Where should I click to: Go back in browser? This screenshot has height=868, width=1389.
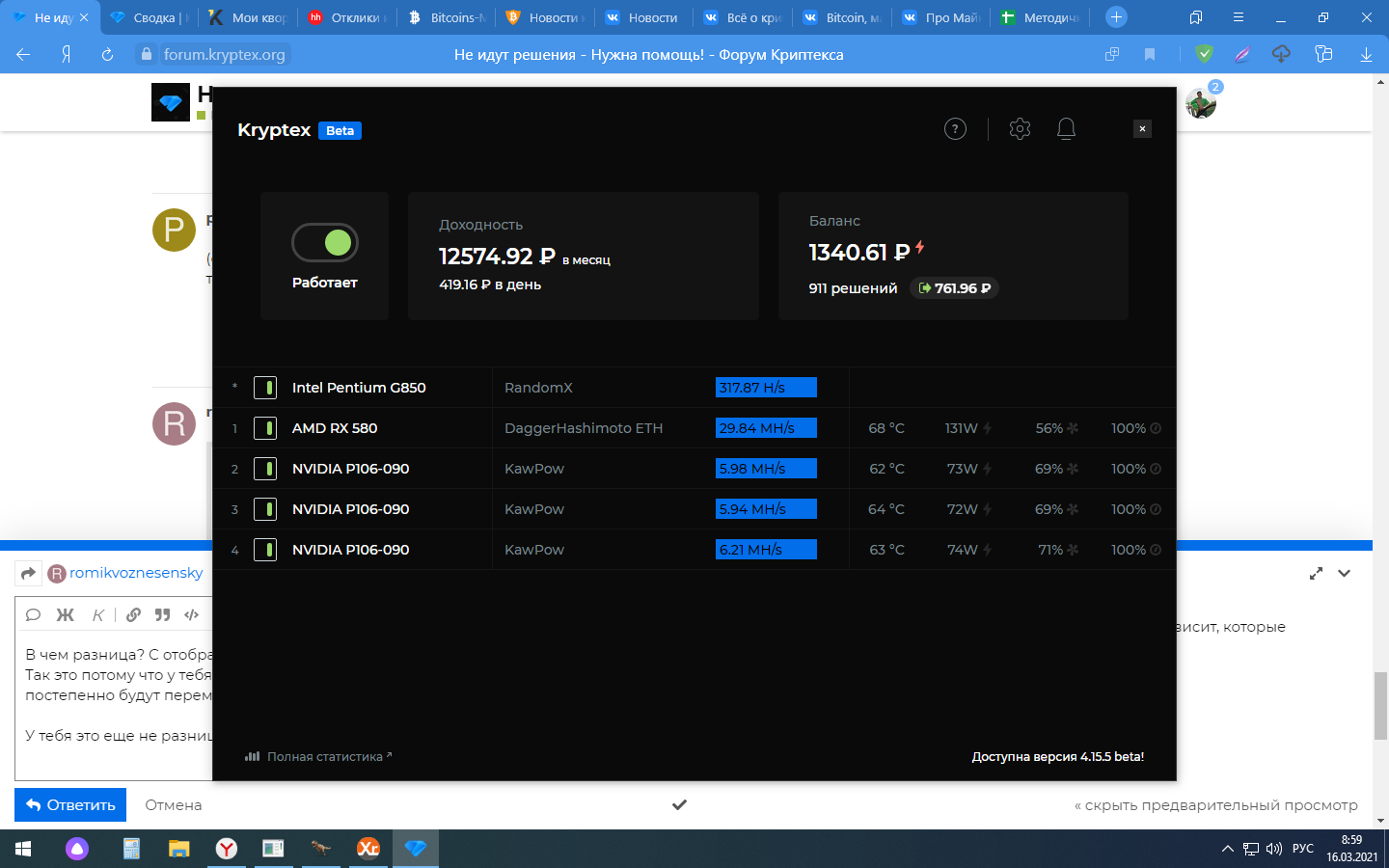pos(23,55)
